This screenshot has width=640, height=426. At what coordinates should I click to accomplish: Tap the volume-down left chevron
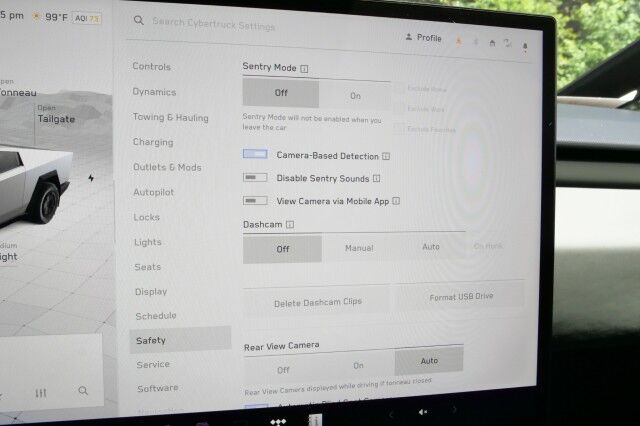click(x=391, y=415)
